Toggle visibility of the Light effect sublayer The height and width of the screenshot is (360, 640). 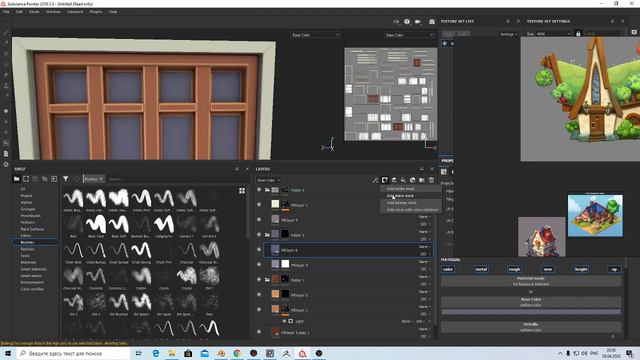[284, 321]
